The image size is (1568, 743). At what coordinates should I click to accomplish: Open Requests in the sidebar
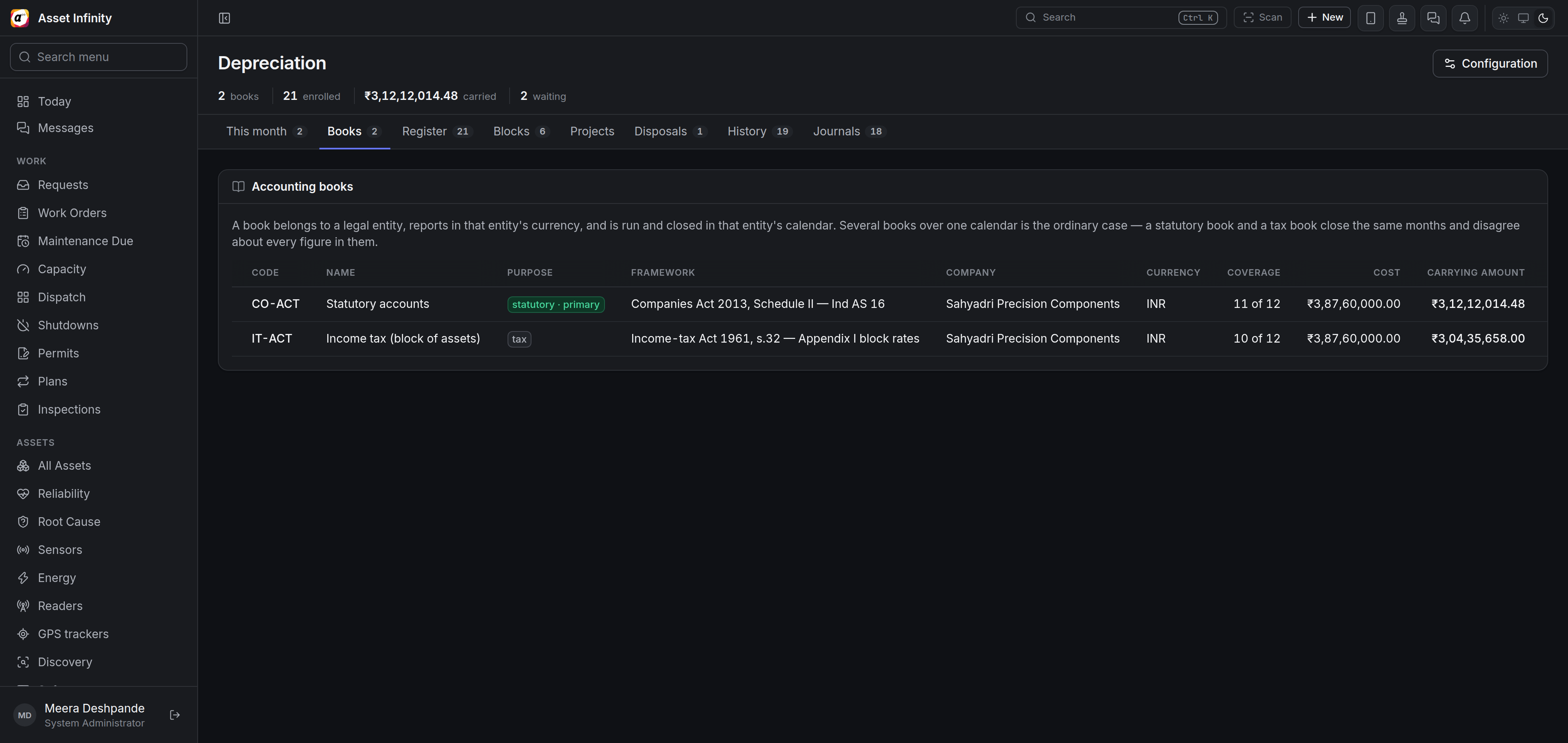[x=99, y=185]
